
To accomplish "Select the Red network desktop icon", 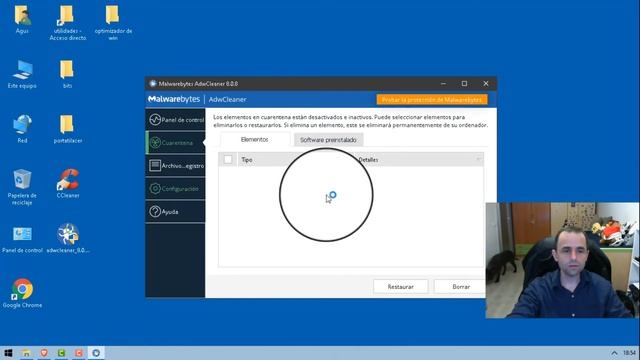I will pos(22,129).
